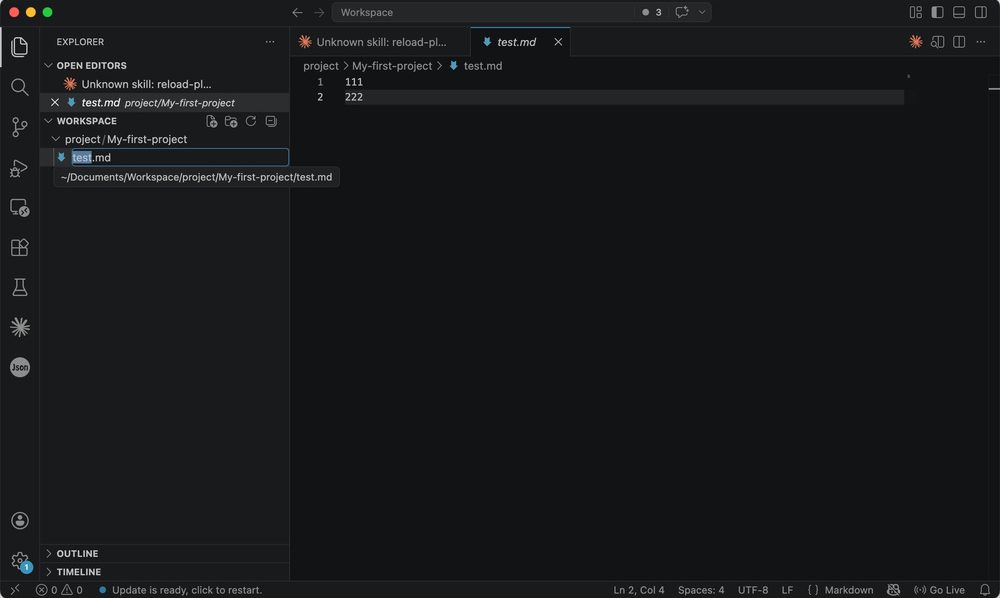Screen dimensions: 1000x598
Task: Click Go Live in the status bar
Action: [x=939, y=590]
